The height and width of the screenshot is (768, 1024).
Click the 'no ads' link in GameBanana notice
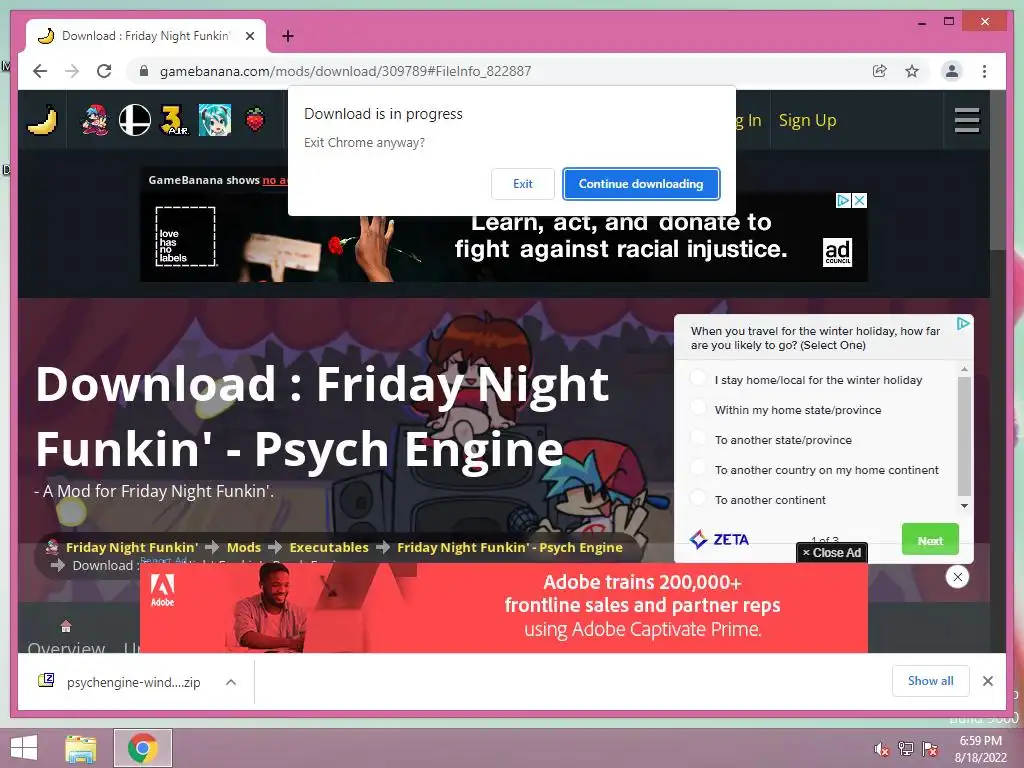[x=275, y=180]
